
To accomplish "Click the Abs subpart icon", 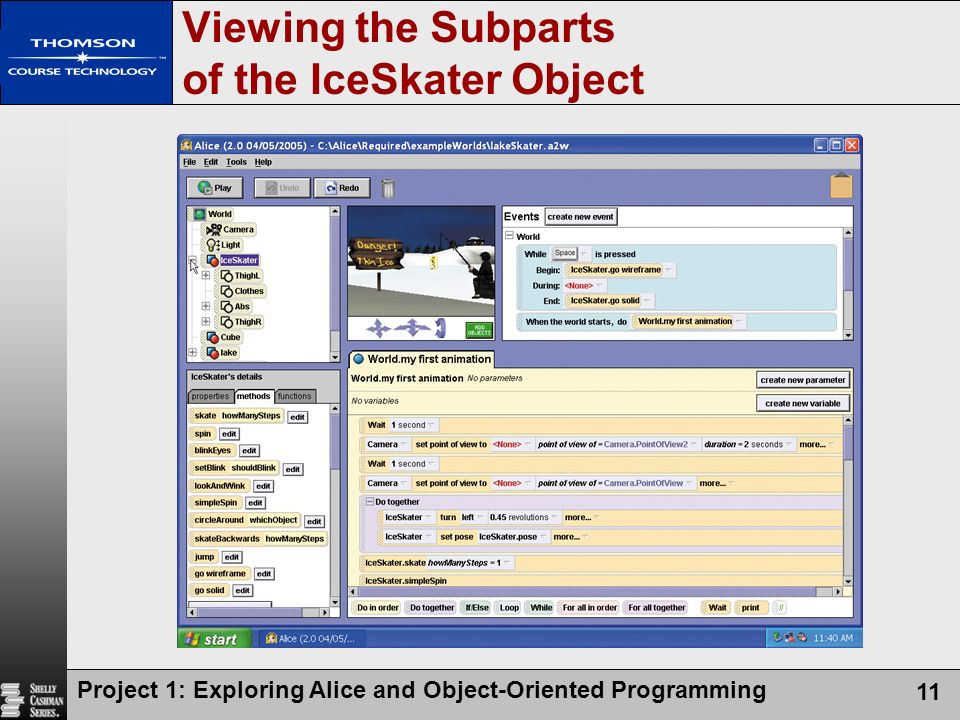I will click(x=227, y=306).
